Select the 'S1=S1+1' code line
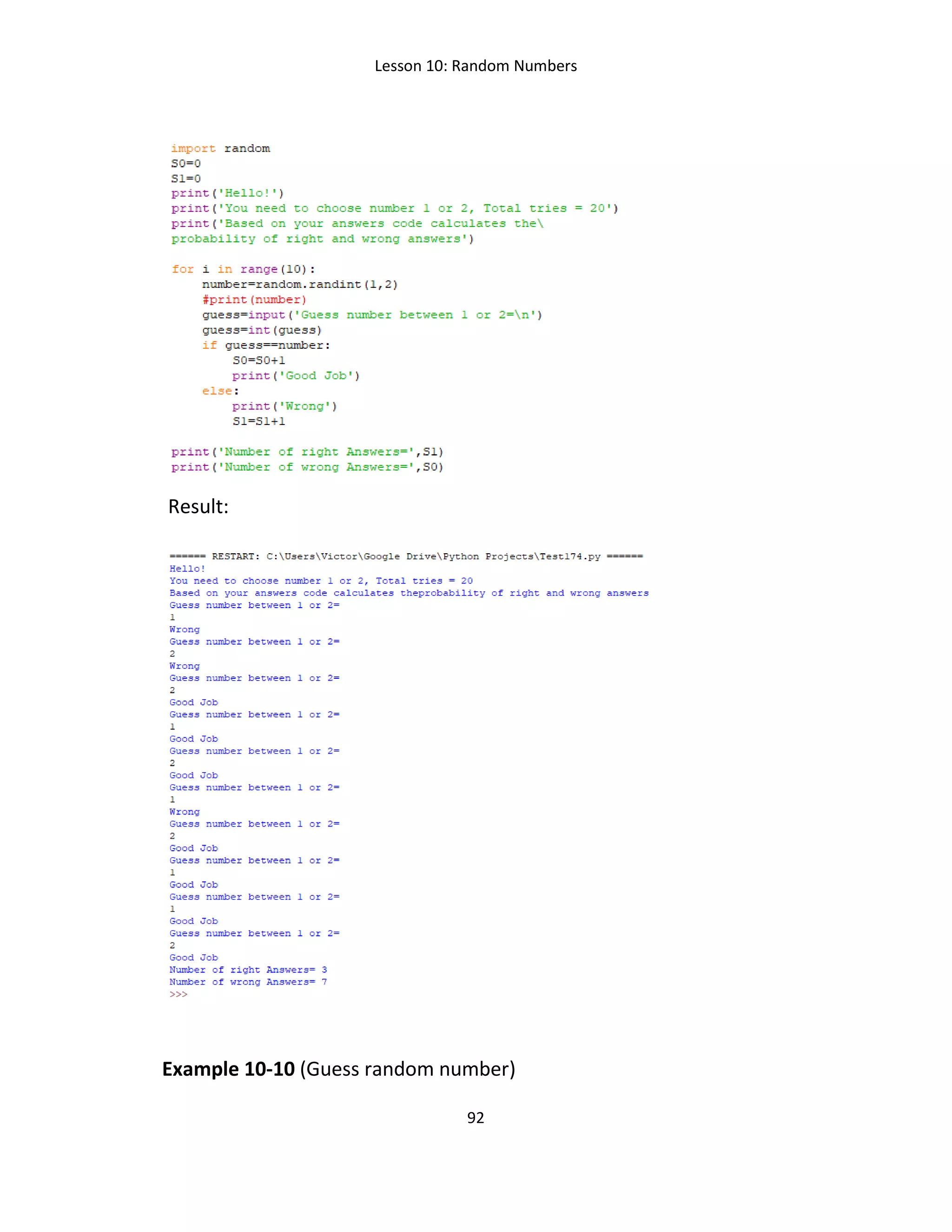 coord(259,421)
